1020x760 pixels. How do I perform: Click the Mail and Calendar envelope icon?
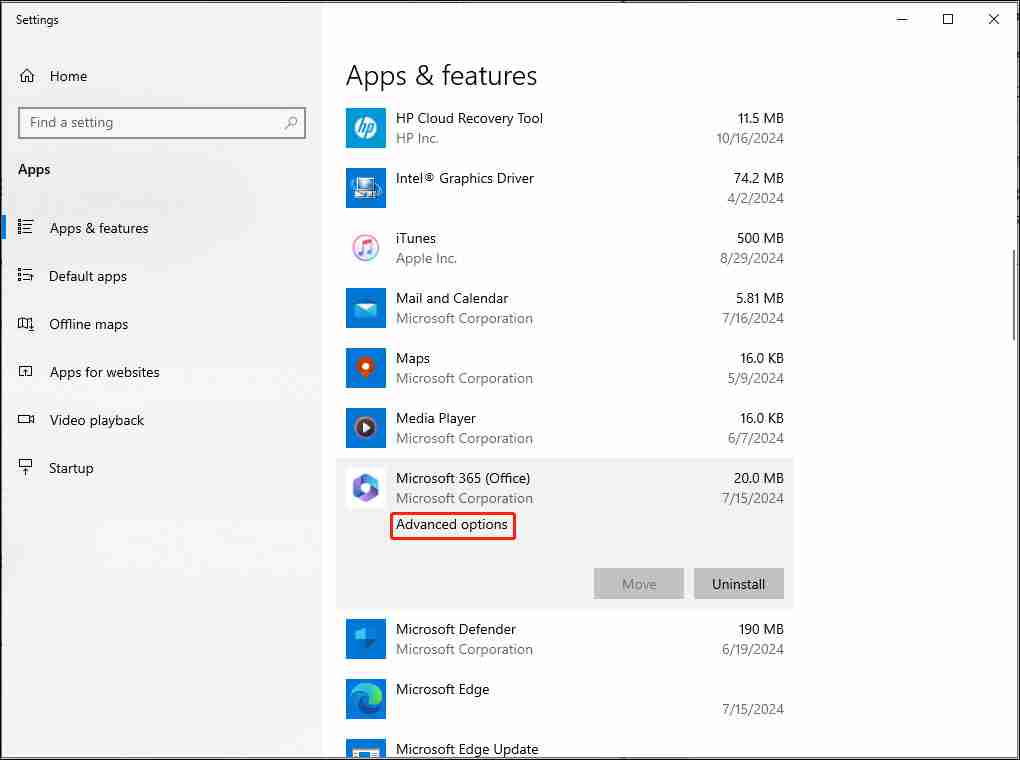click(x=366, y=308)
